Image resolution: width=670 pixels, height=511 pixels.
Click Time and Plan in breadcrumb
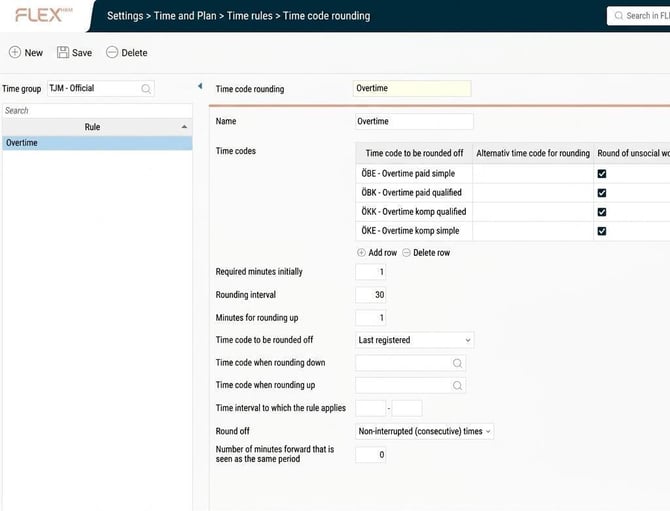click(x=185, y=16)
